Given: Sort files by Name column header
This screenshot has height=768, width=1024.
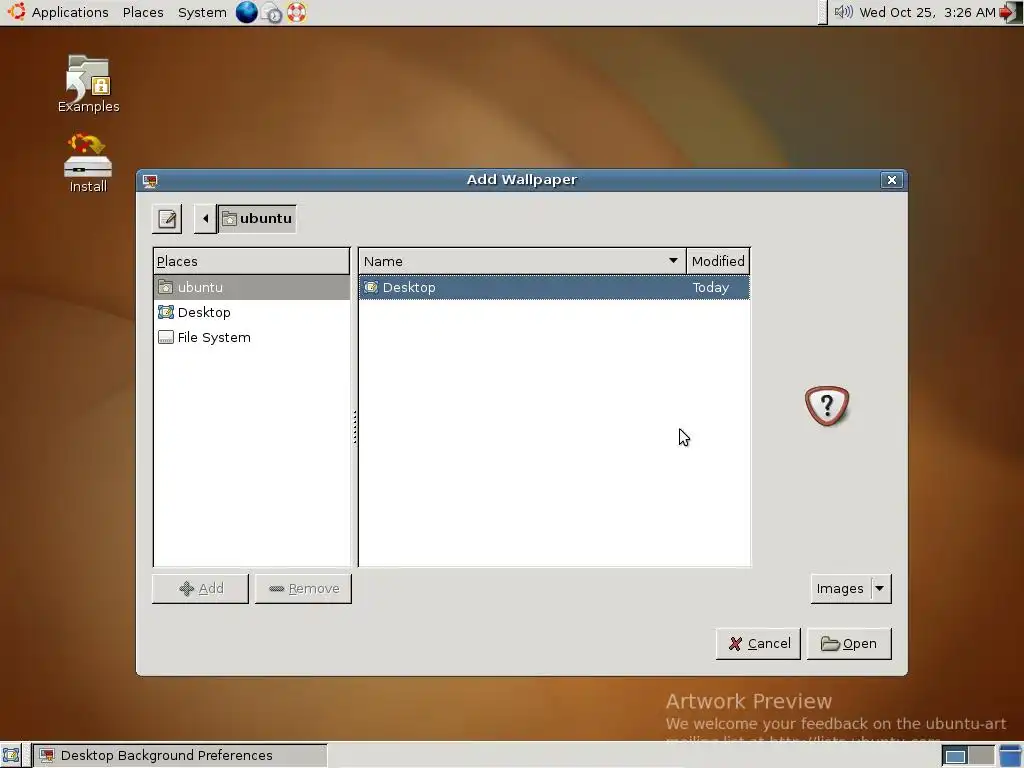Looking at the screenshot, I should click(x=522, y=261).
